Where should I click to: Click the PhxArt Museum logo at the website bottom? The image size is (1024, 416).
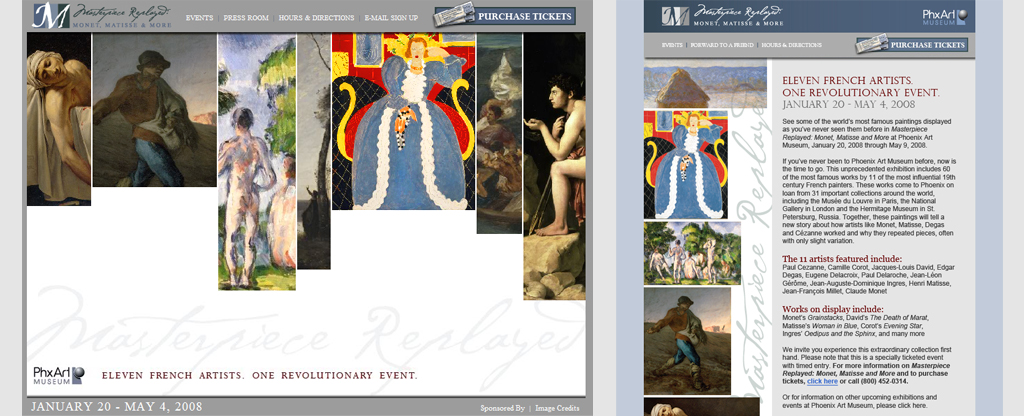(59, 375)
